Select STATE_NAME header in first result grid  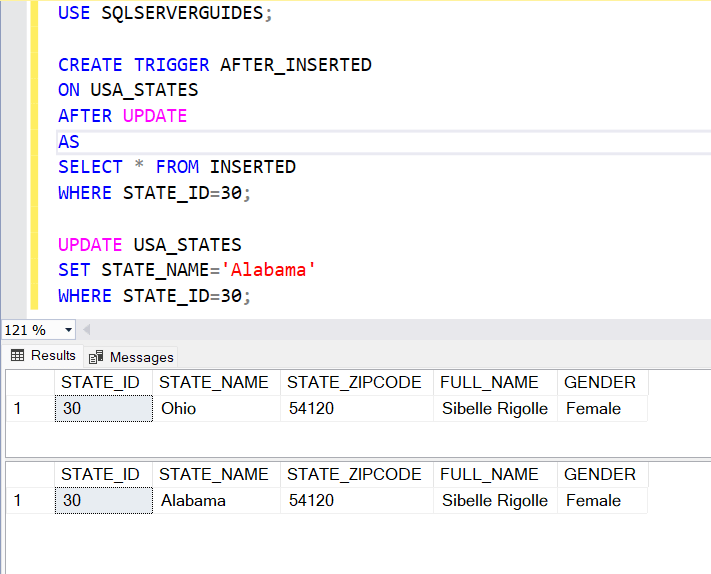(x=216, y=382)
